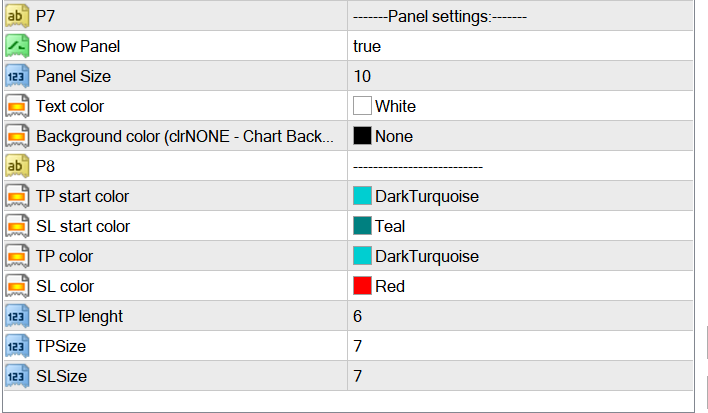Click the integer icon beside Panel Size
This screenshot has width=708, height=413.
(x=17, y=76)
